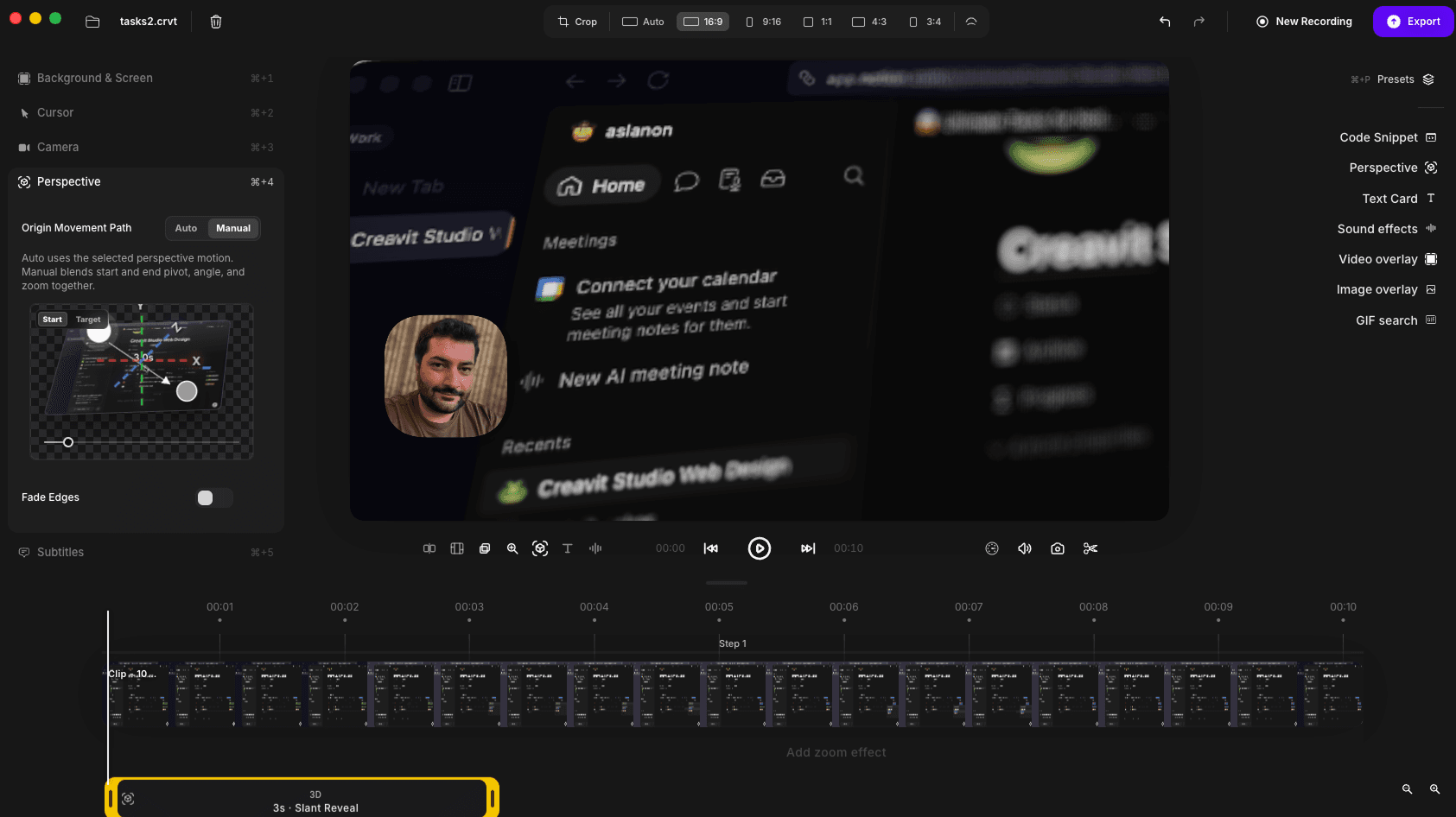Add Sound effects

pyautogui.click(x=1387, y=229)
